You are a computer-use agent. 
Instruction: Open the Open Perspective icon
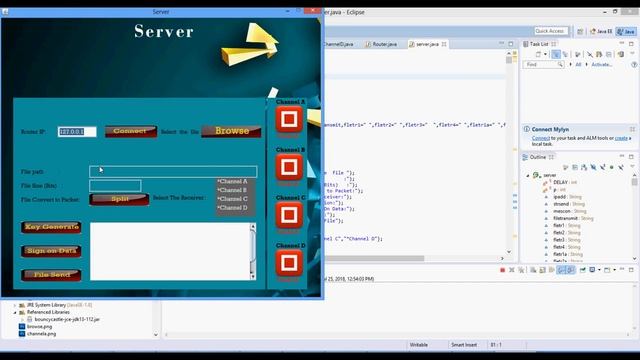pos(580,31)
